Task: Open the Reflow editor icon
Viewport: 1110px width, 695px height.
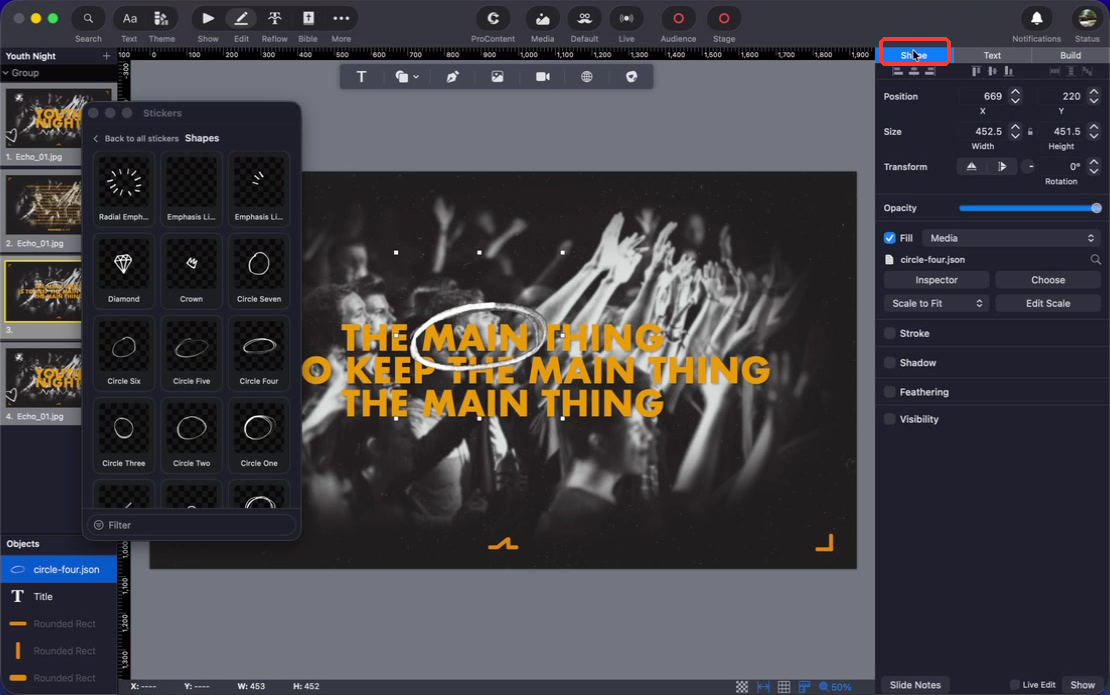Action: (x=275, y=18)
